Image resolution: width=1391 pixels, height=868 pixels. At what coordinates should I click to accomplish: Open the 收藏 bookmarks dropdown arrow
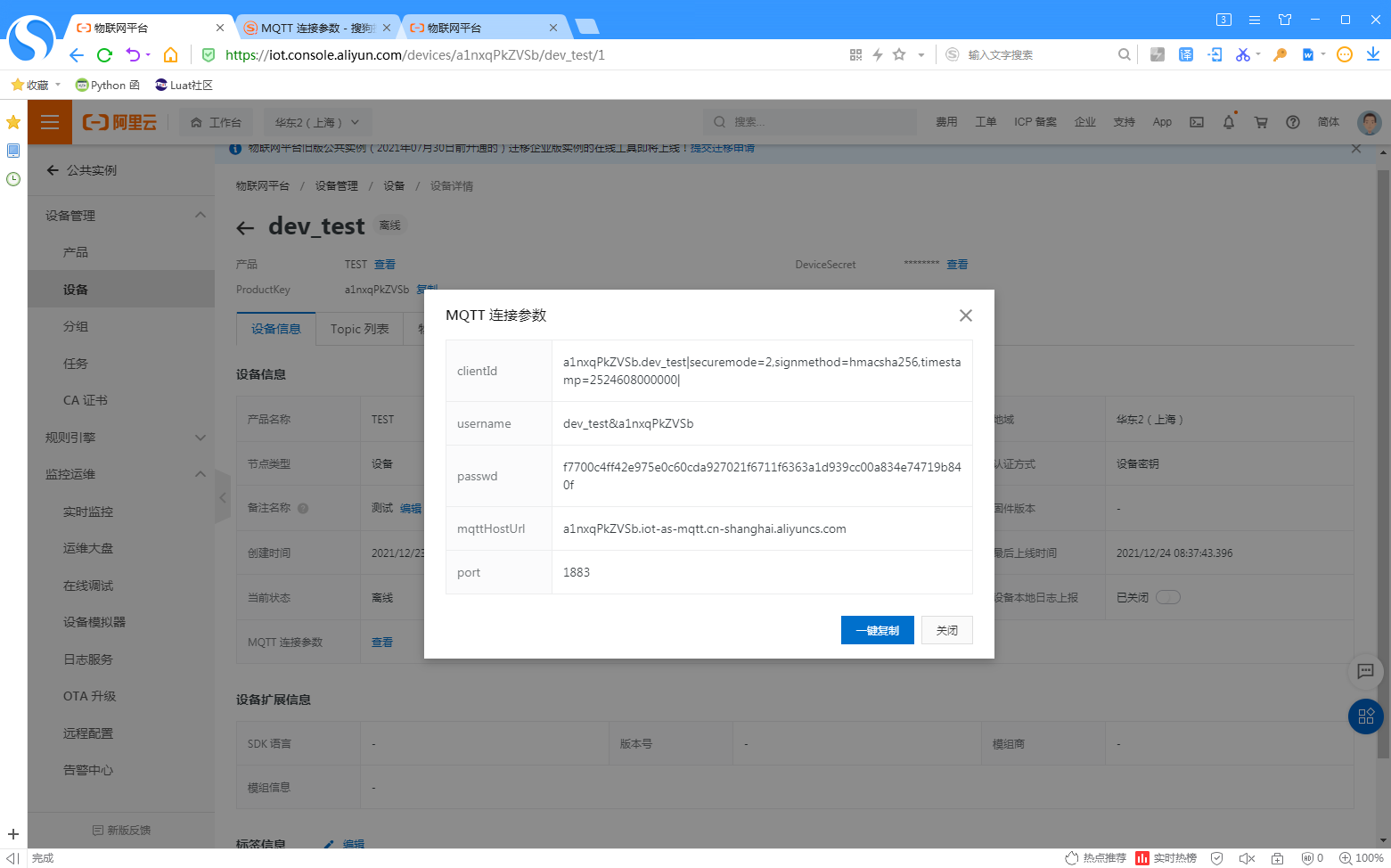click(x=58, y=85)
